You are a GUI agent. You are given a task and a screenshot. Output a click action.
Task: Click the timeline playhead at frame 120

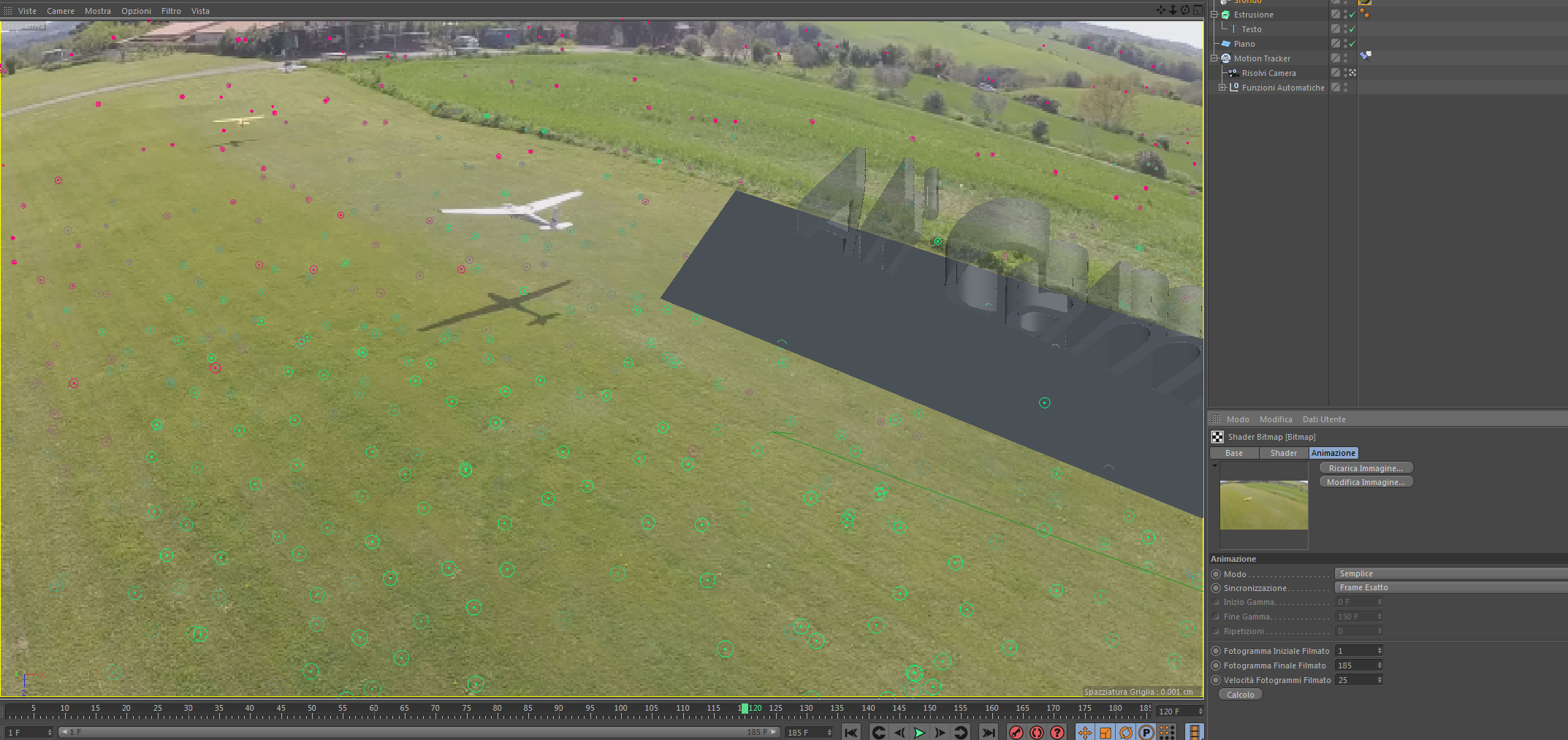click(744, 709)
